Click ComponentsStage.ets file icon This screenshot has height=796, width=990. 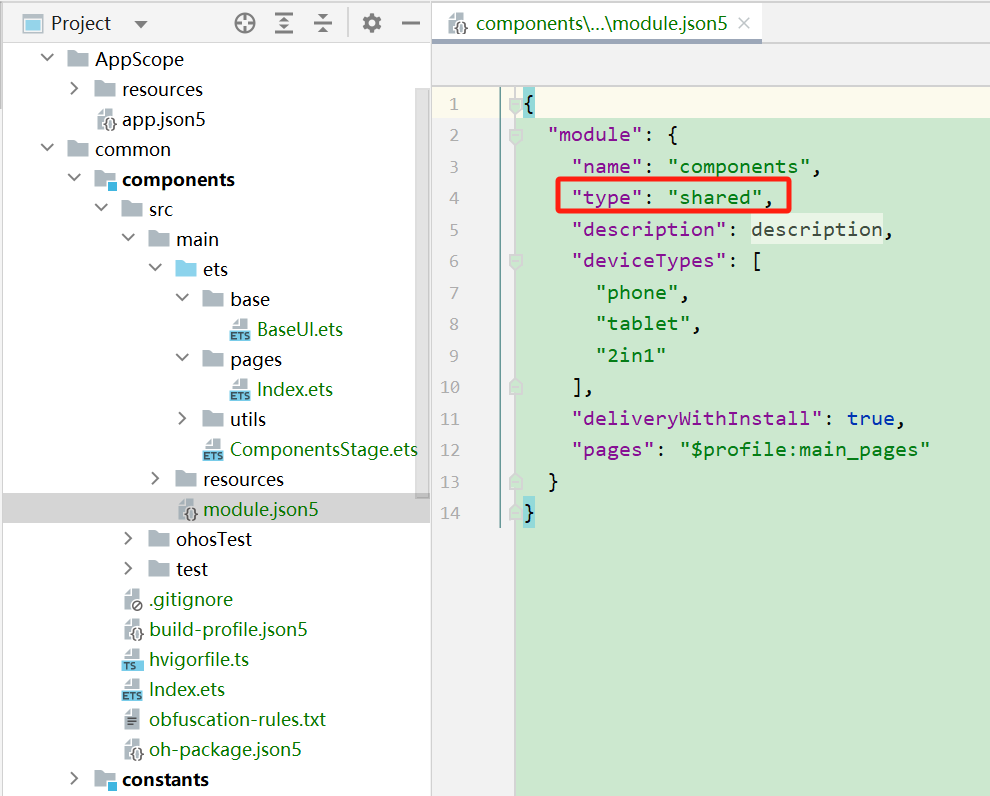pyautogui.click(x=213, y=449)
